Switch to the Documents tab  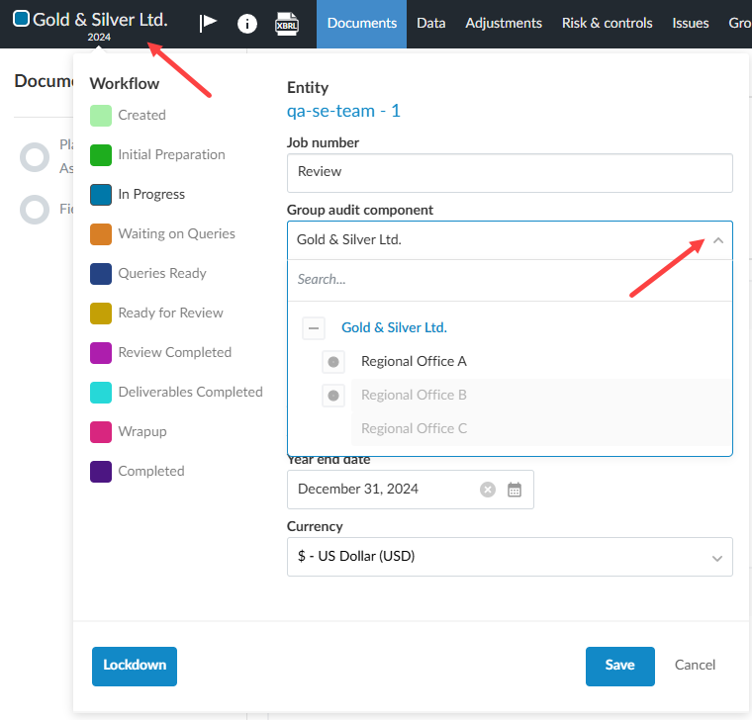[362, 24]
